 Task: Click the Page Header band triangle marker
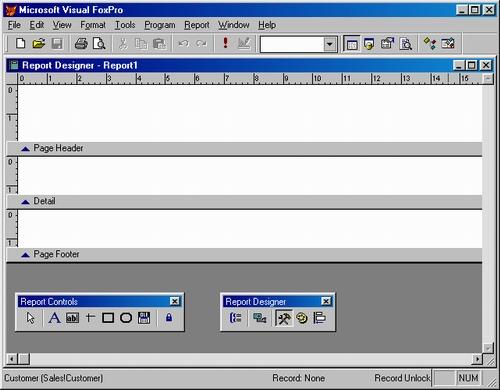coord(25,149)
